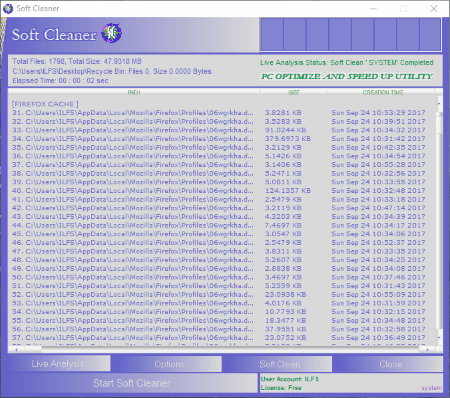
Task: Sort by the PATH column header
Action: pyautogui.click(x=134, y=92)
